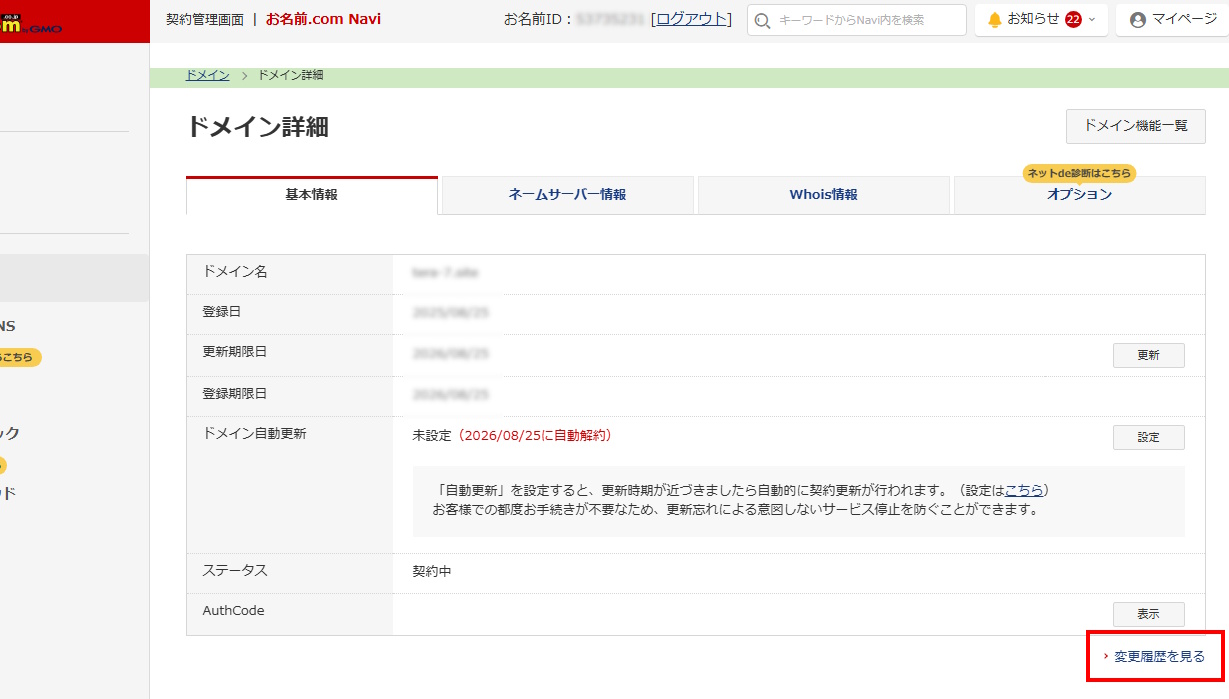Click the 未設定 auto-renewal status text
The image size is (1229, 699).
(x=432, y=436)
